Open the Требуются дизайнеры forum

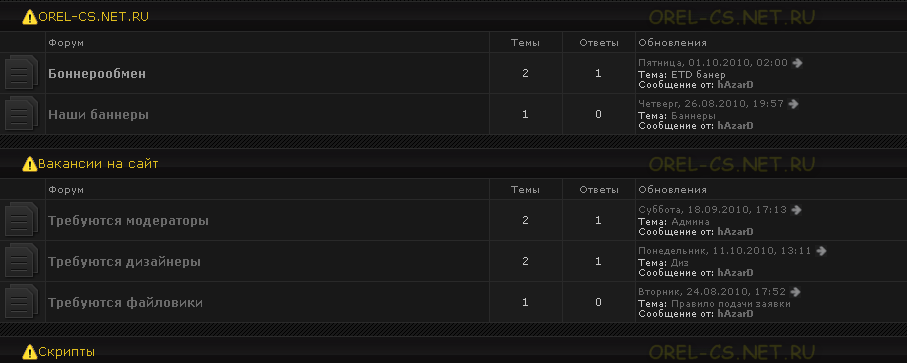(124, 262)
